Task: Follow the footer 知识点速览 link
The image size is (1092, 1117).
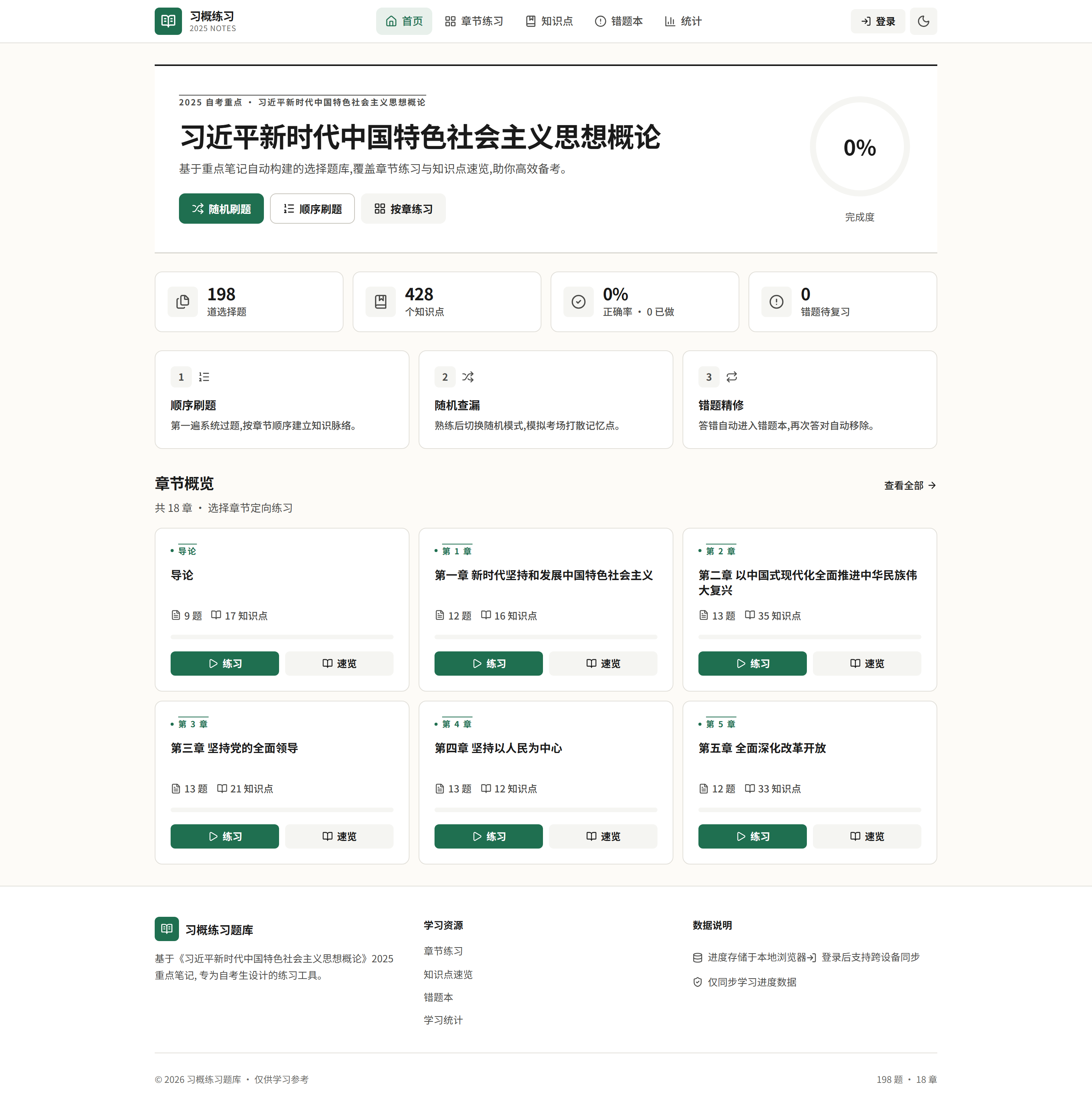Action: (x=448, y=974)
